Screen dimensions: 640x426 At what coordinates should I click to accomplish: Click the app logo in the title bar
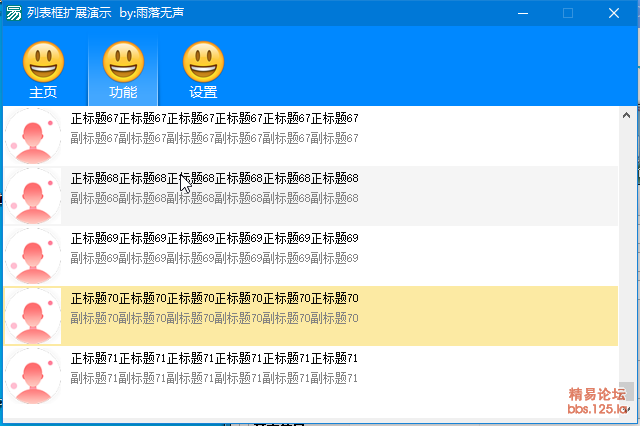tap(13, 13)
